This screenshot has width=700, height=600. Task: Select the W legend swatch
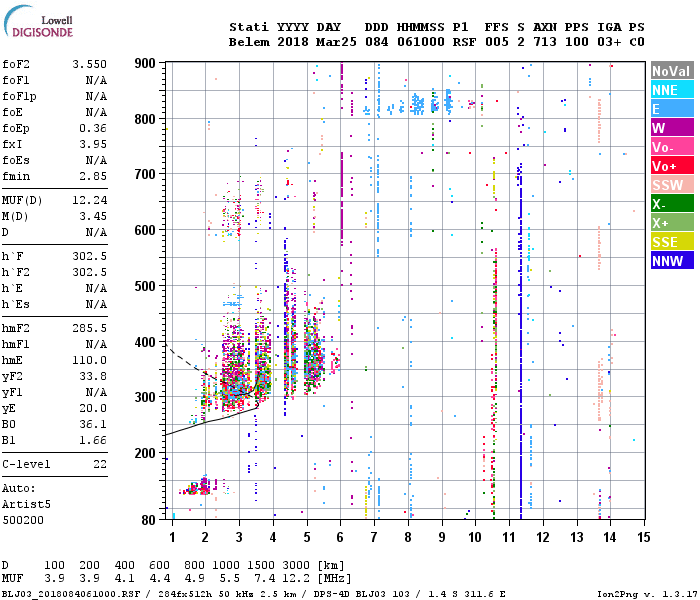point(672,128)
